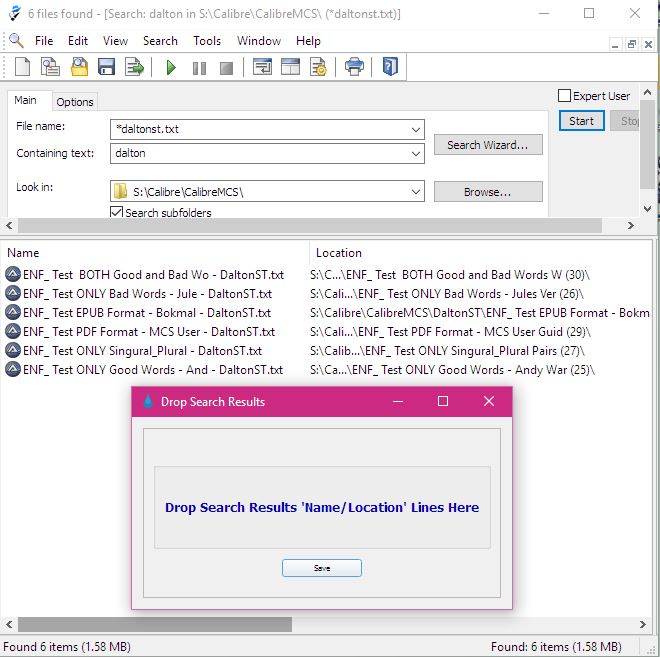Open the Help menu

(308, 41)
